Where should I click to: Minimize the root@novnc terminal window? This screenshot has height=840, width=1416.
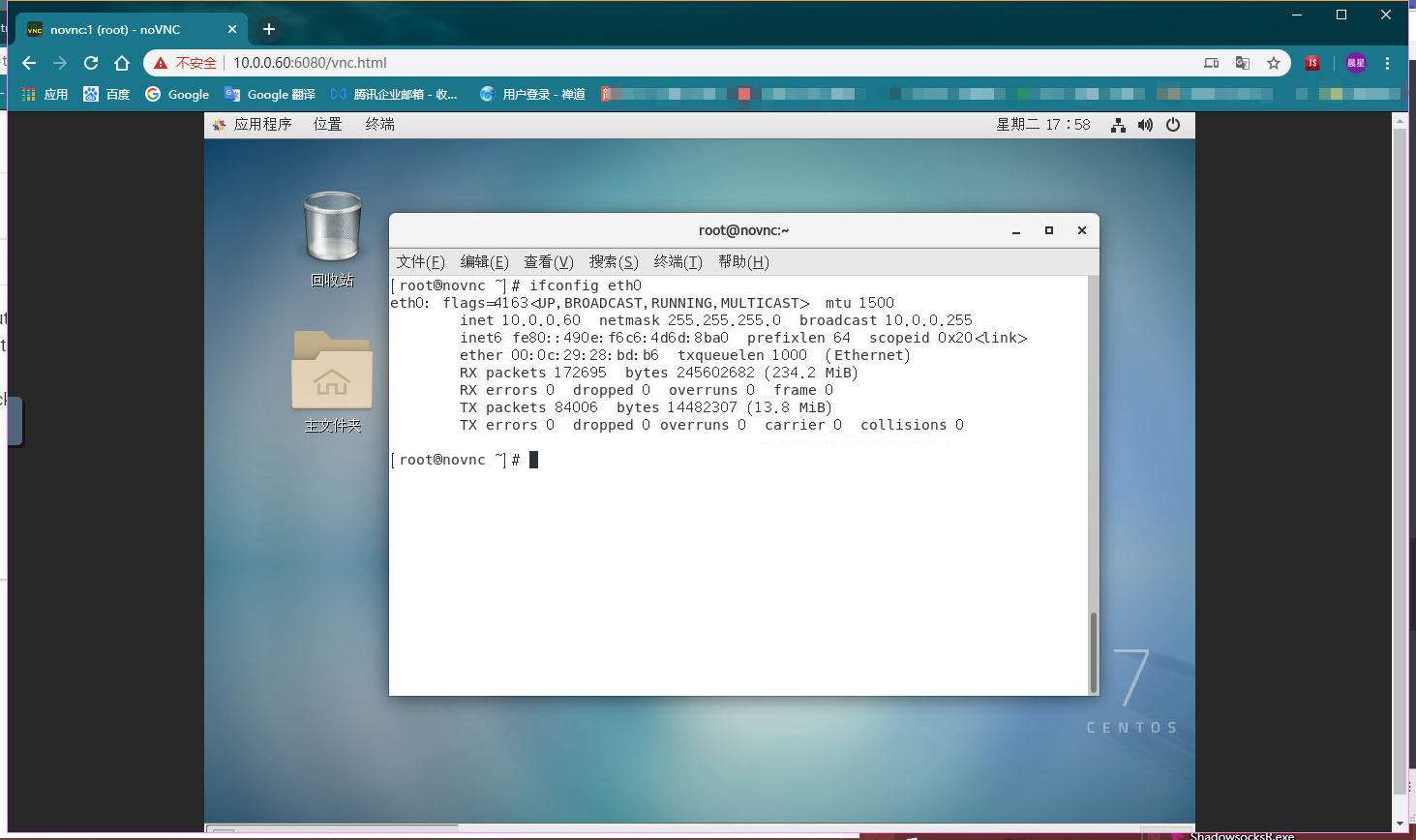[x=1016, y=230]
